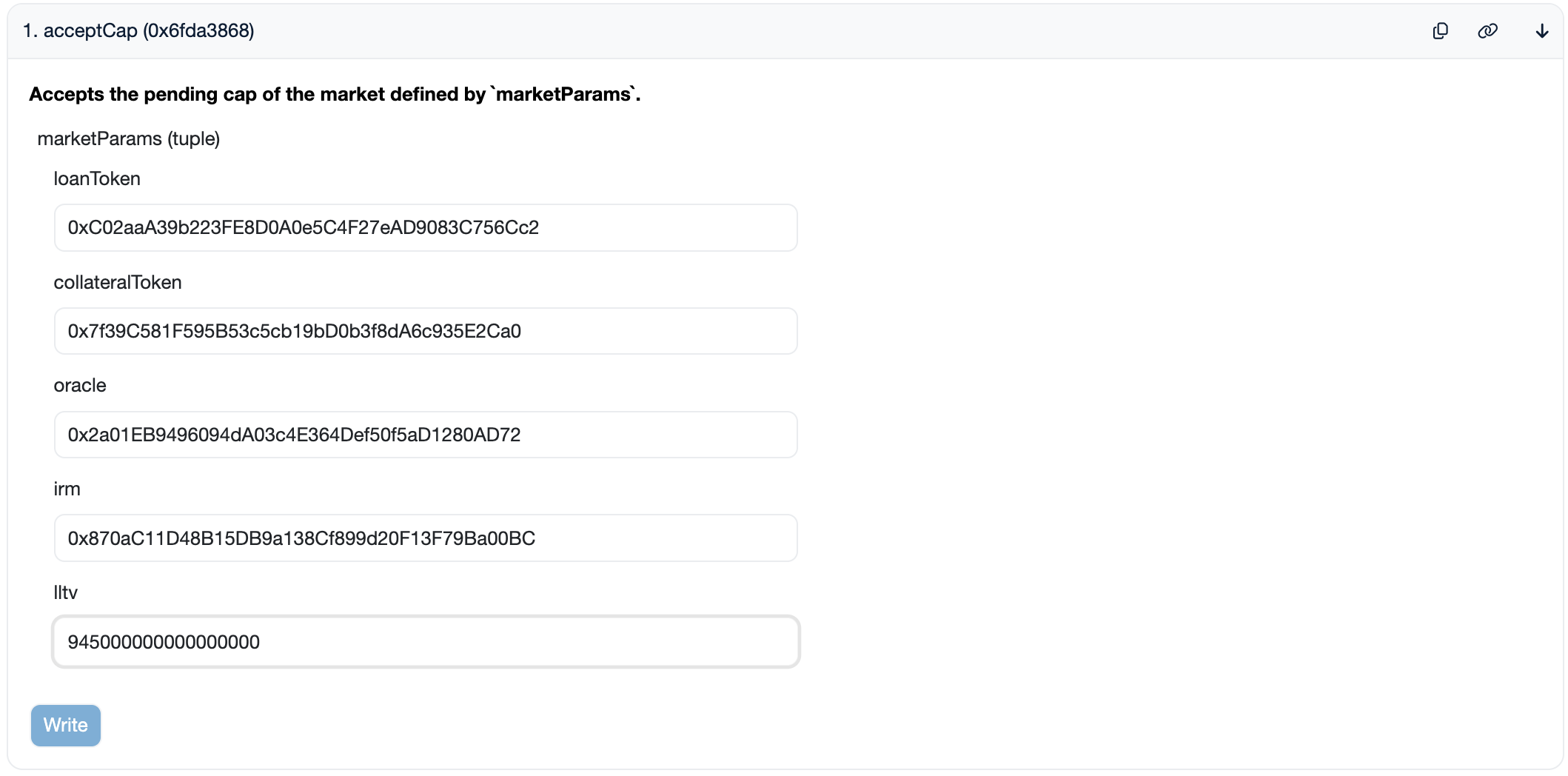Focus the lltv value input
The width and height of the screenshot is (1568, 776).
click(425, 642)
